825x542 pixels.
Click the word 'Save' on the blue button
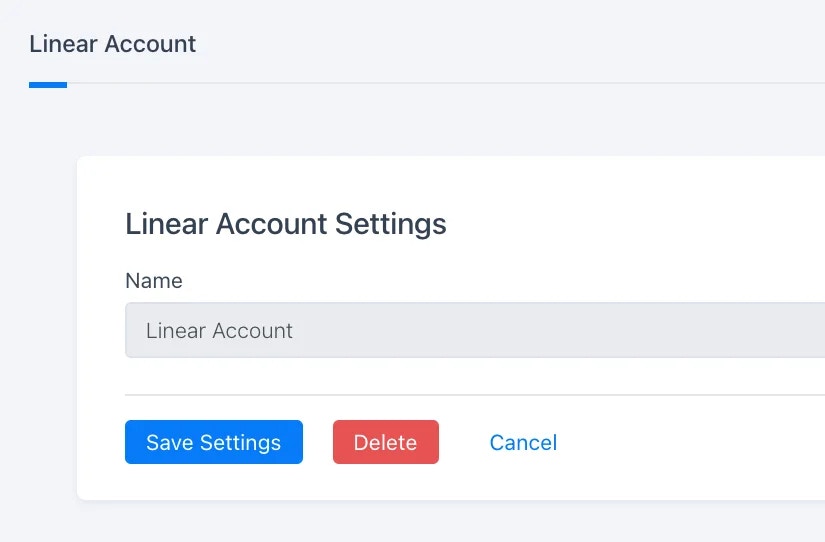(x=169, y=443)
